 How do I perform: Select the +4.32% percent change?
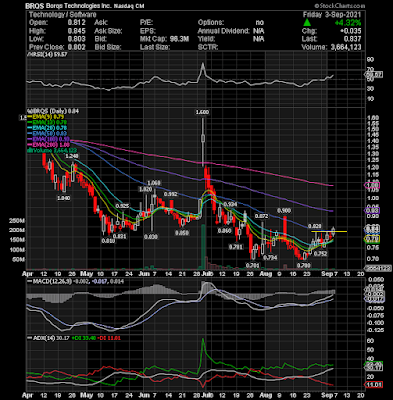pos(348,23)
